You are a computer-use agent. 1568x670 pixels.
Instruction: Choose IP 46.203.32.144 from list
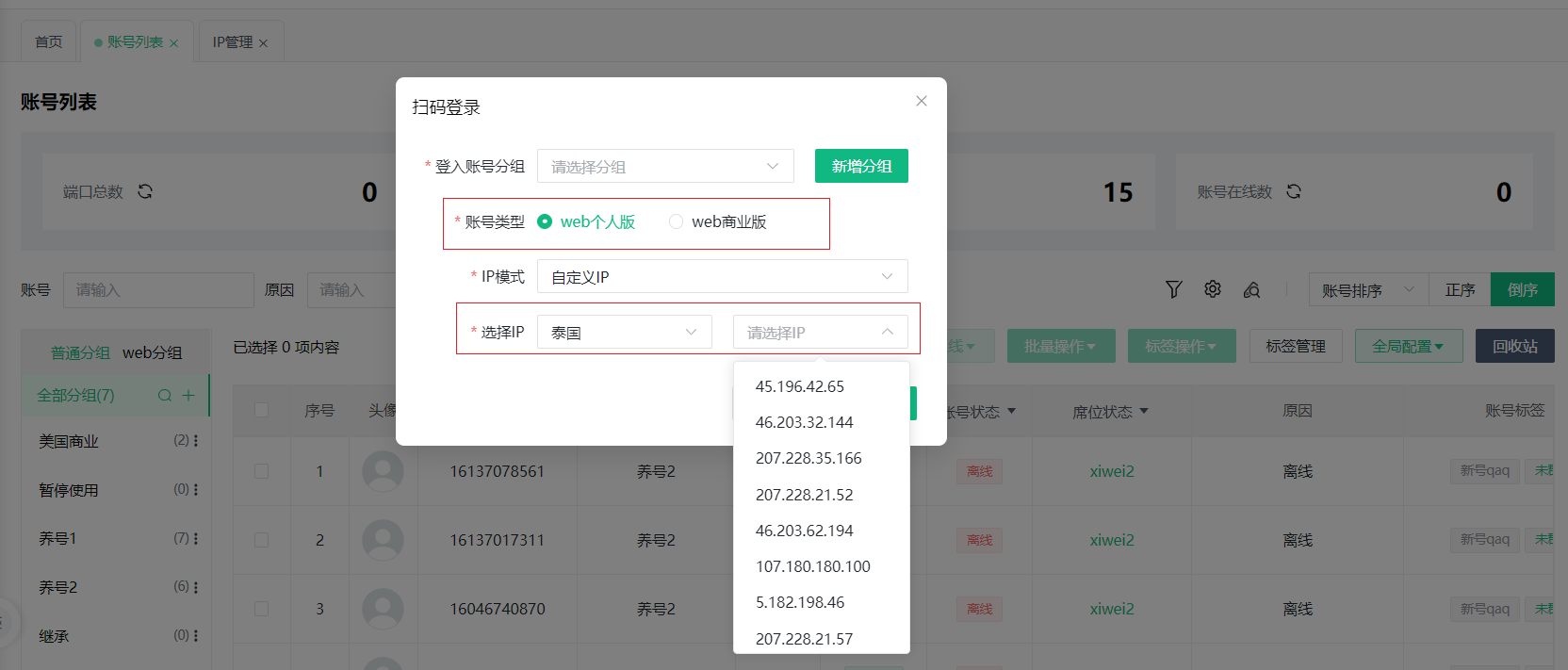click(821, 422)
